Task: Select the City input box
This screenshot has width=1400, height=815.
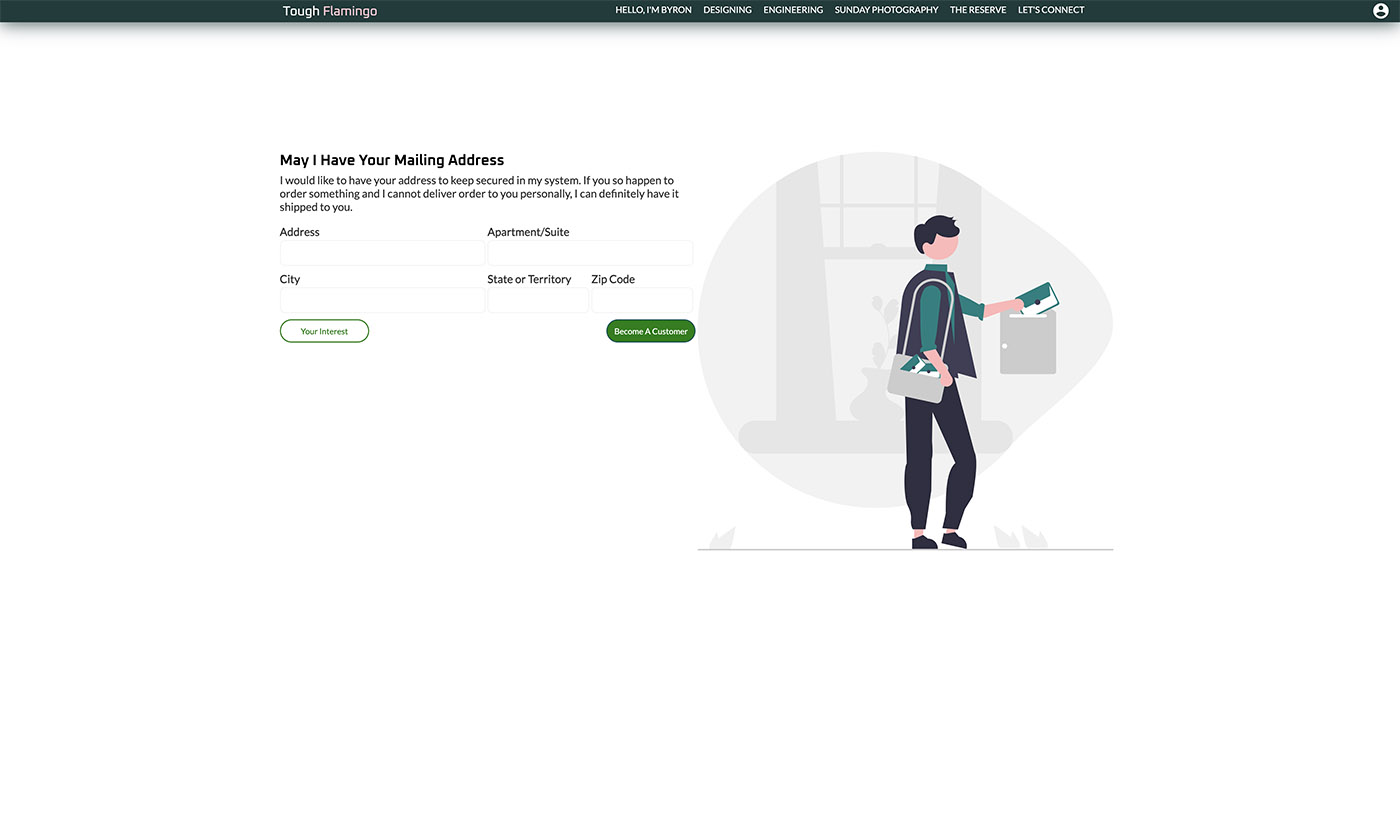Action: point(382,300)
